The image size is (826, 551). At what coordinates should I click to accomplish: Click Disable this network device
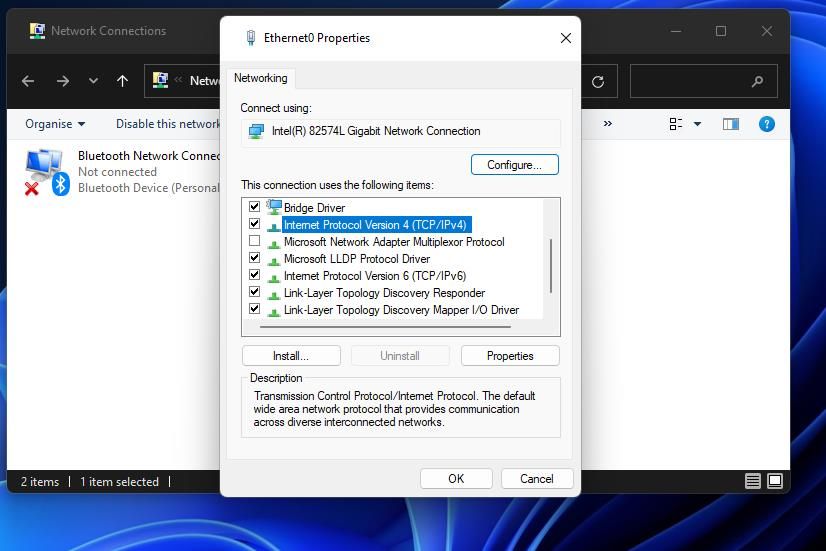(168, 124)
